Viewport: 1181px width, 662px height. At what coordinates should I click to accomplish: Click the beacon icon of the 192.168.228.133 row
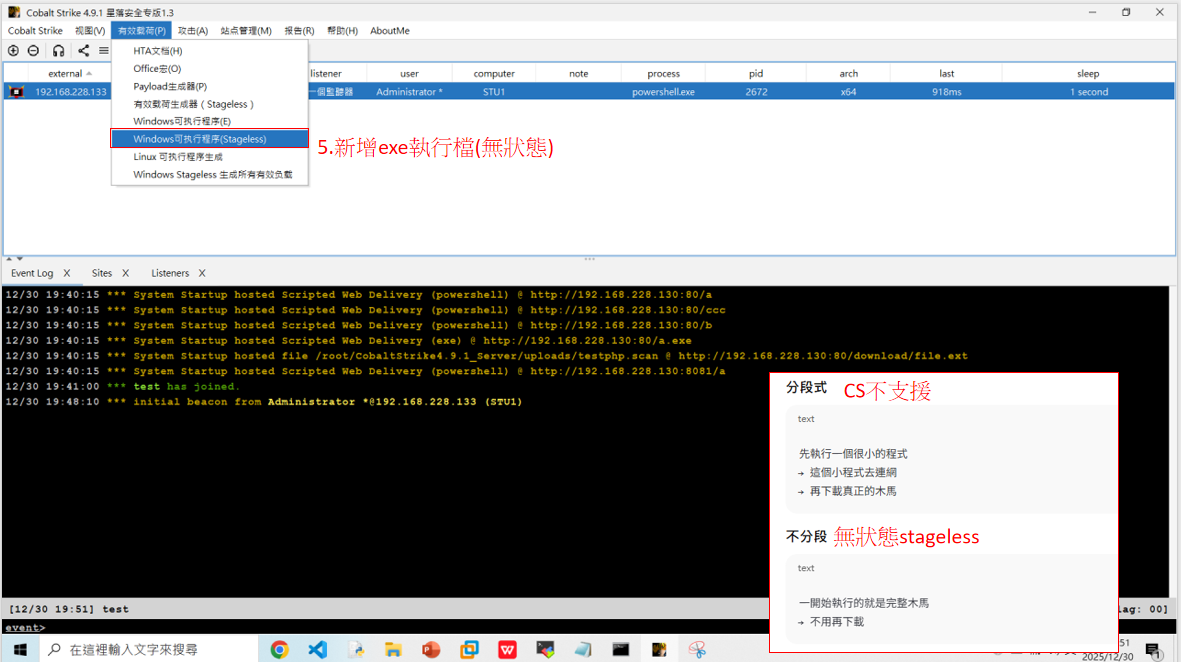[16, 92]
